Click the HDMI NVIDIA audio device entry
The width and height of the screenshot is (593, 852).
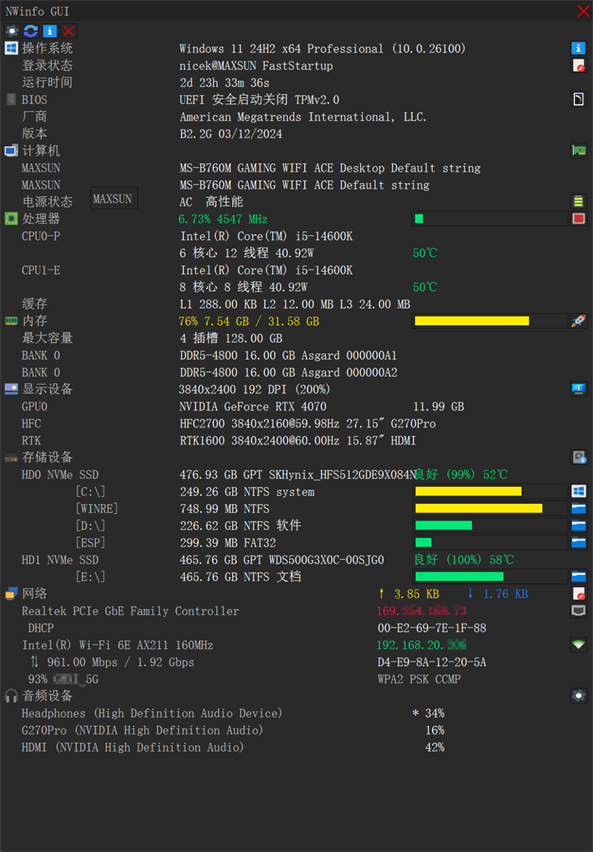132,747
